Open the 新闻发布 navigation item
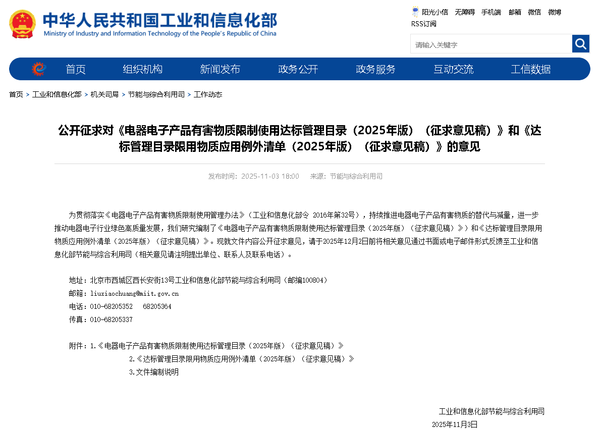 click(x=220, y=69)
